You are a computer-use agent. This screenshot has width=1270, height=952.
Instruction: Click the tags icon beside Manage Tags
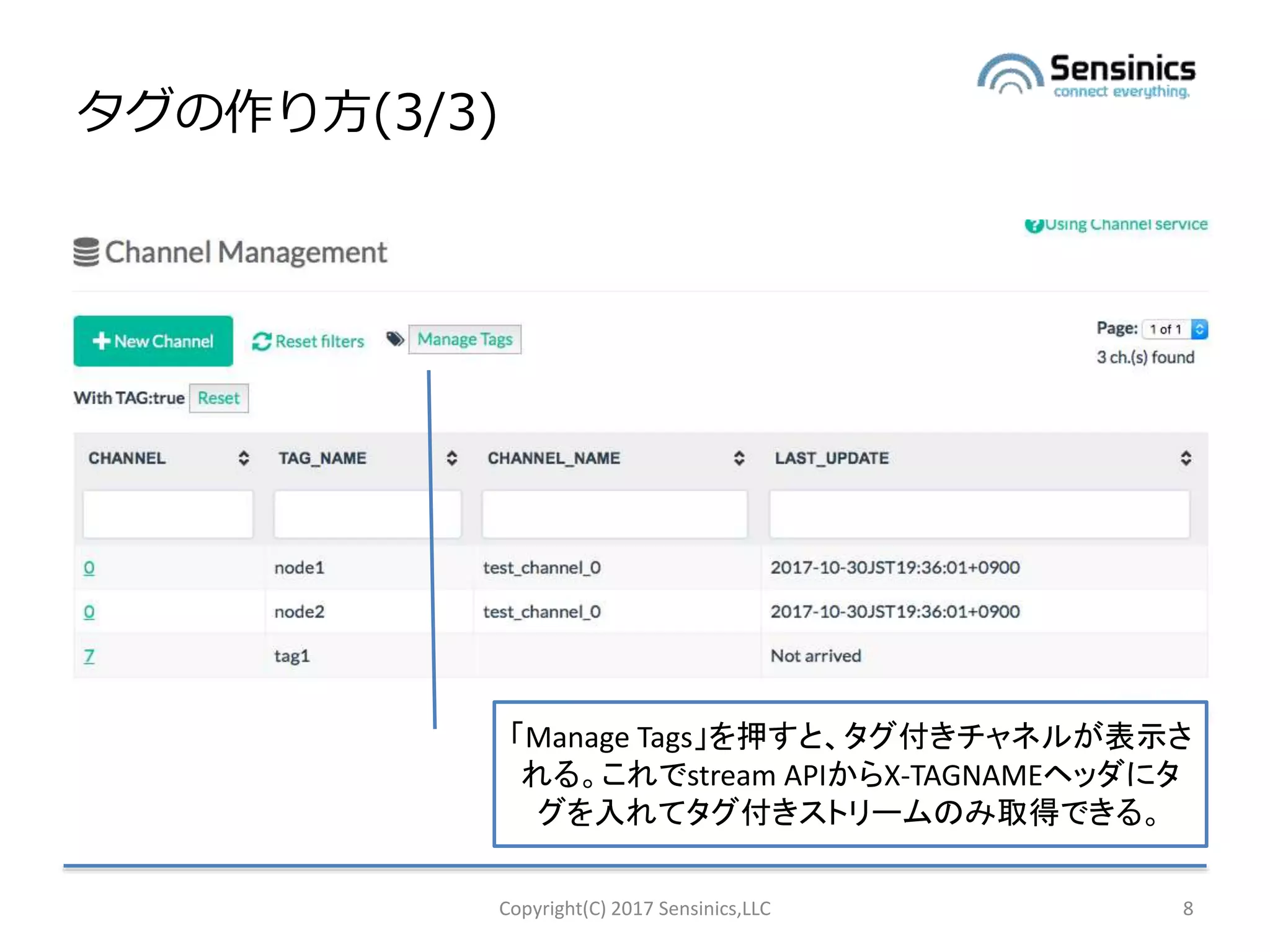pyautogui.click(x=394, y=339)
